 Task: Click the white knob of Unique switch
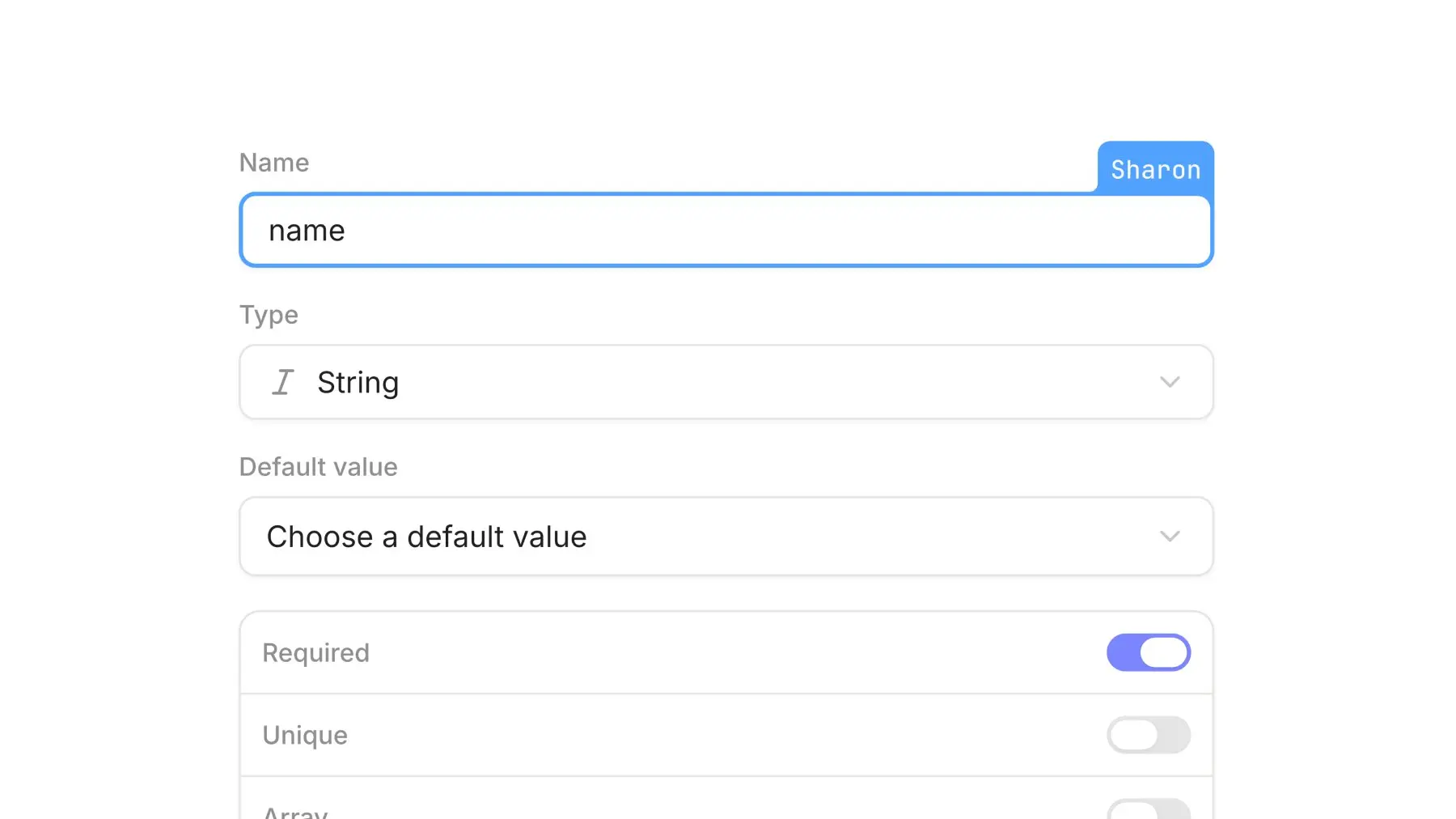coord(1133,735)
